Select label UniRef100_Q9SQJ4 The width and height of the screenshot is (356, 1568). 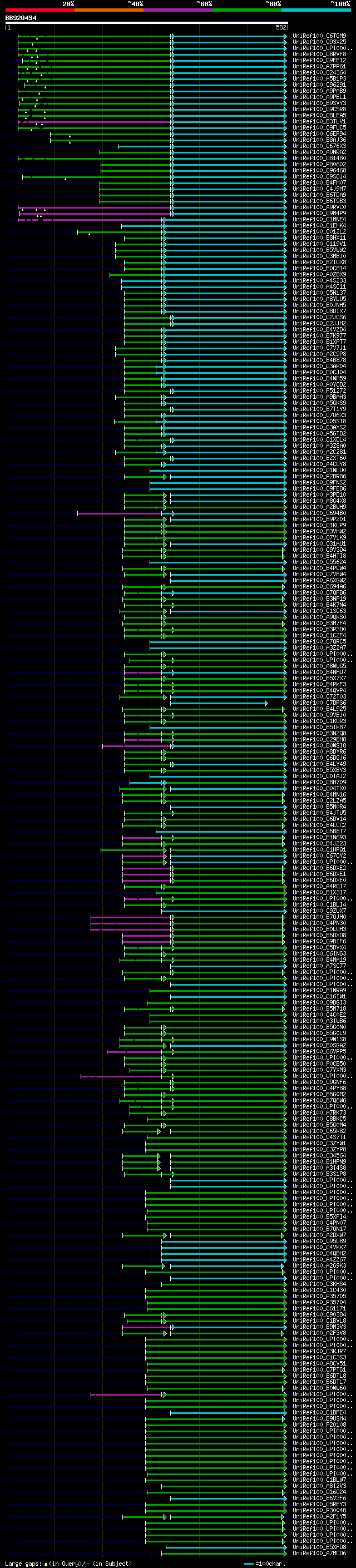click(319, 176)
